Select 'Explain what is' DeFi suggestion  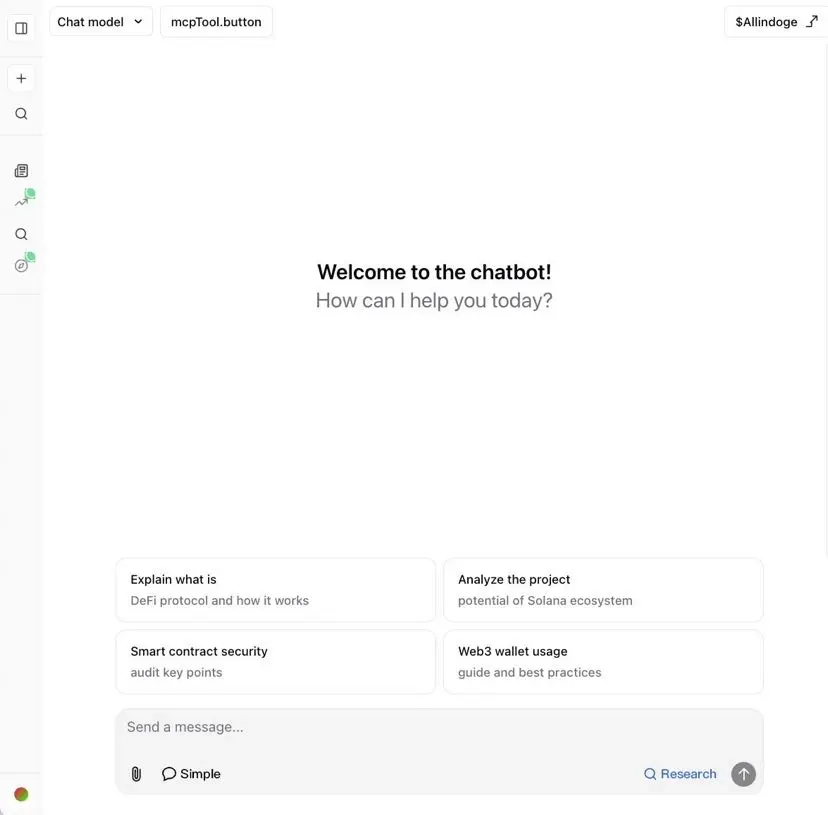pyautogui.click(x=275, y=590)
